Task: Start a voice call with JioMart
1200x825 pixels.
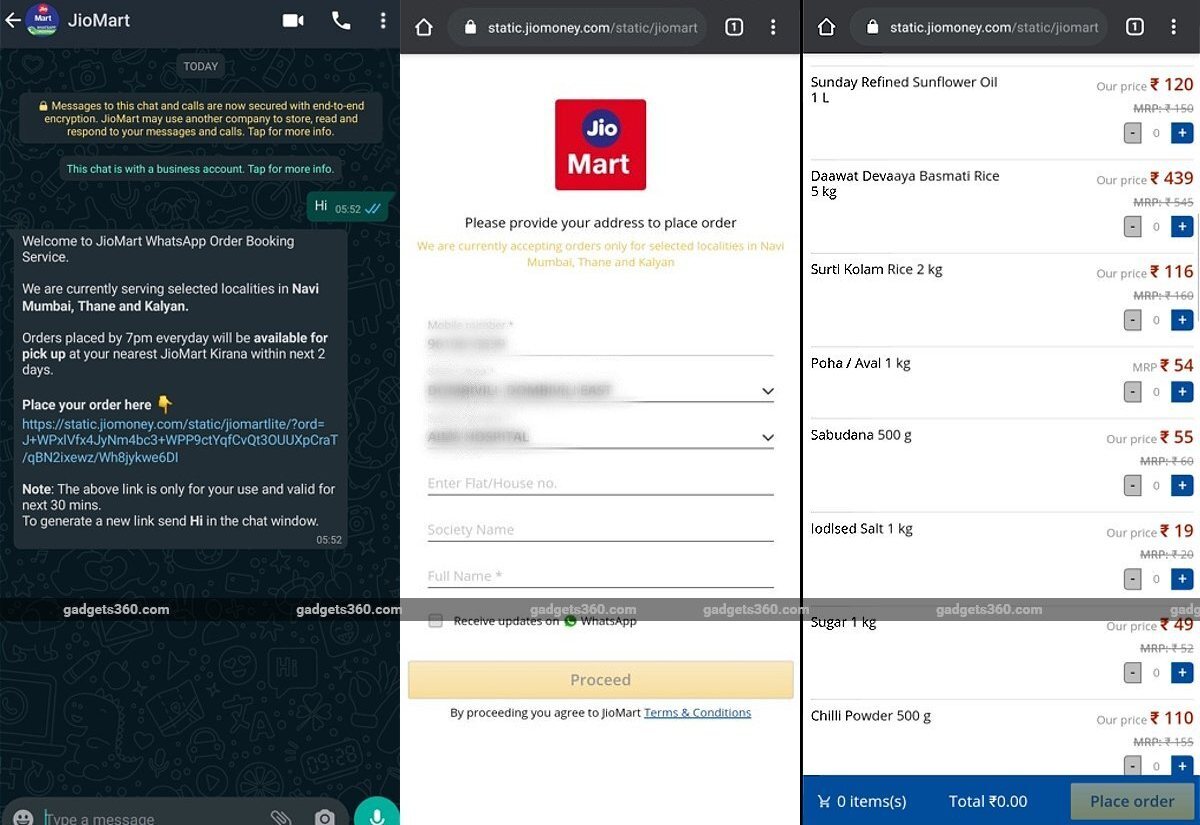Action: [x=341, y=19]
